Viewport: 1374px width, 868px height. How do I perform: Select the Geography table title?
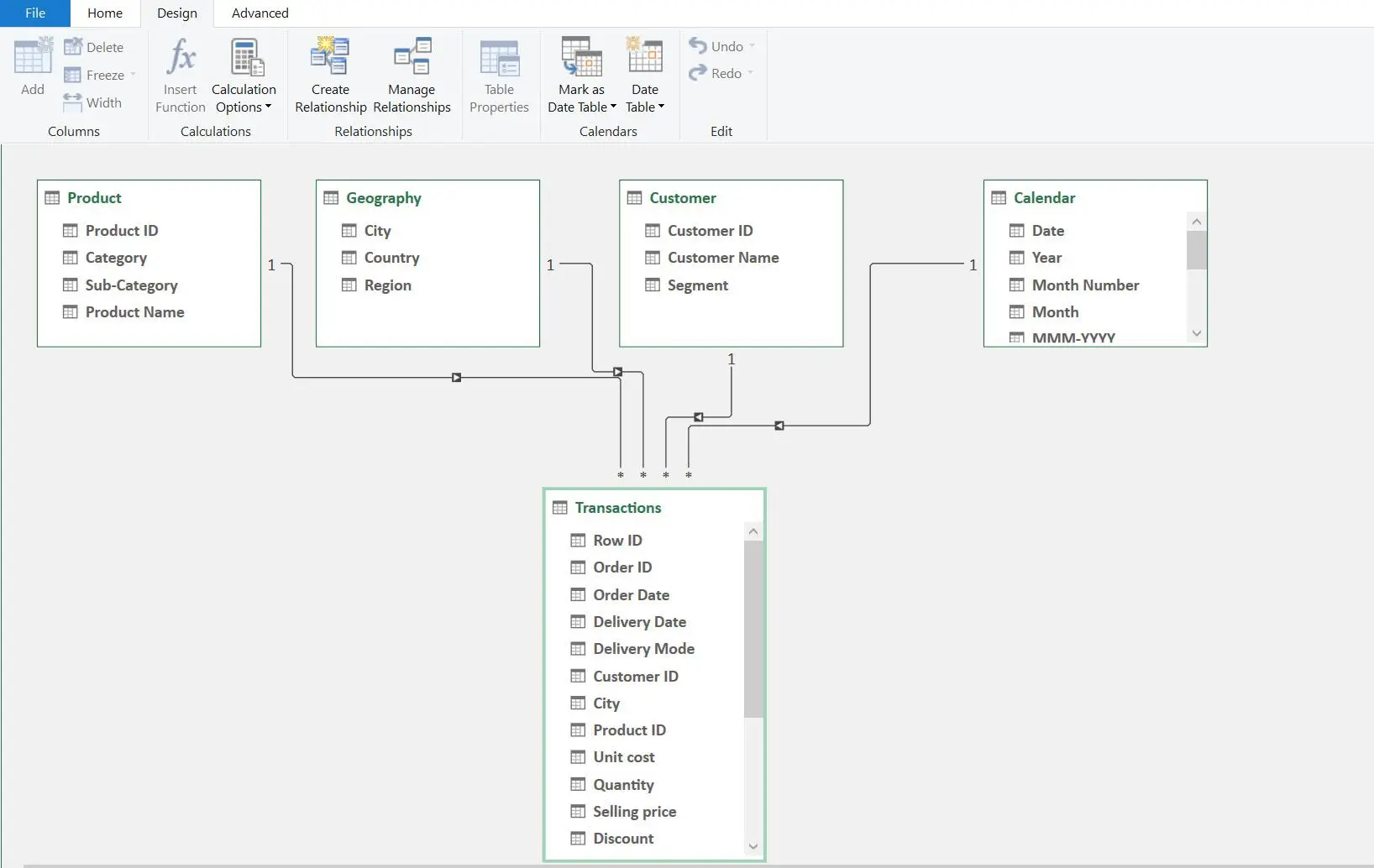[384, 198]
